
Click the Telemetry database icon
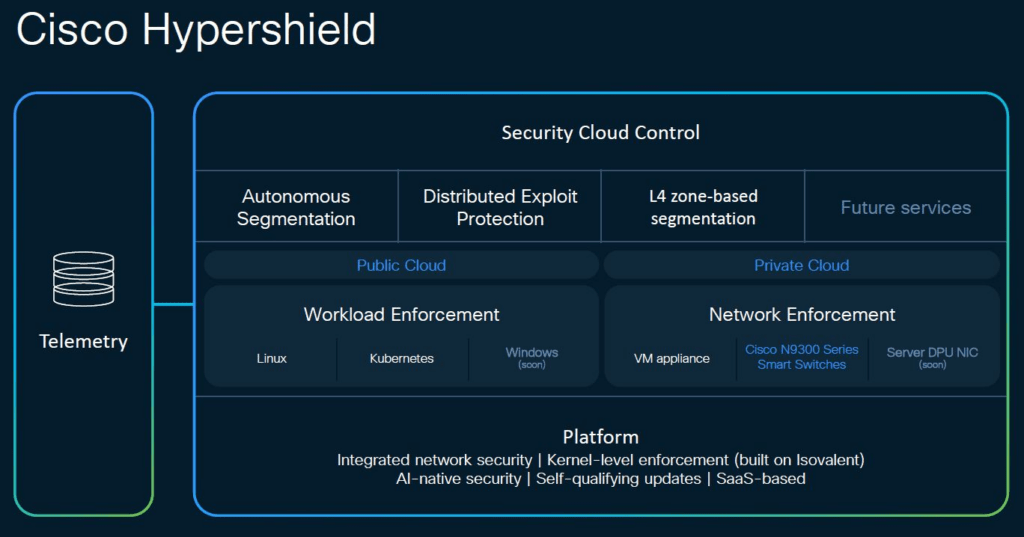[x=84, y=279]
